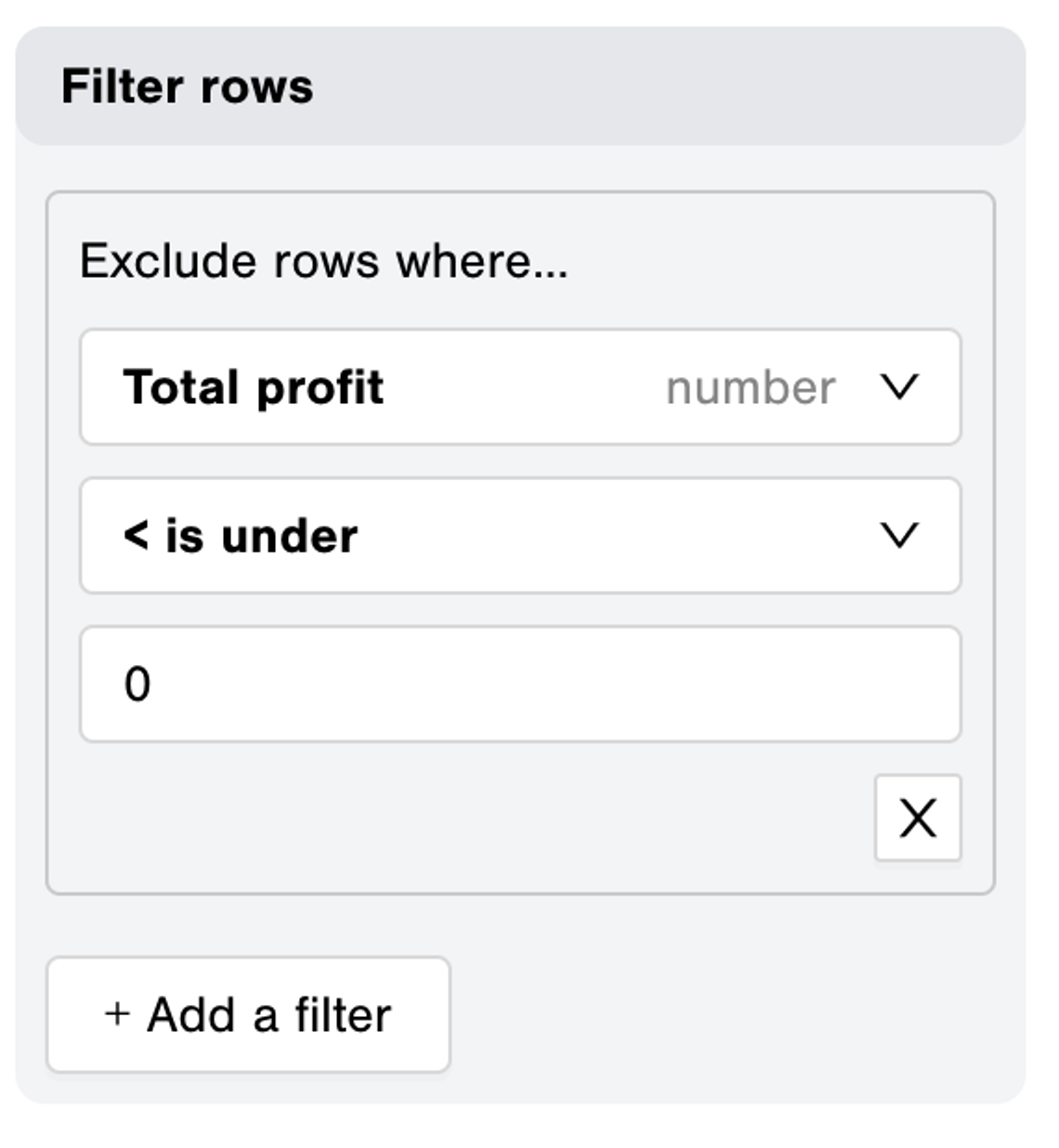Click the chevron in the "is under" selector
The height and width of the screenshot is (1148, 1059).
point(898,535)
